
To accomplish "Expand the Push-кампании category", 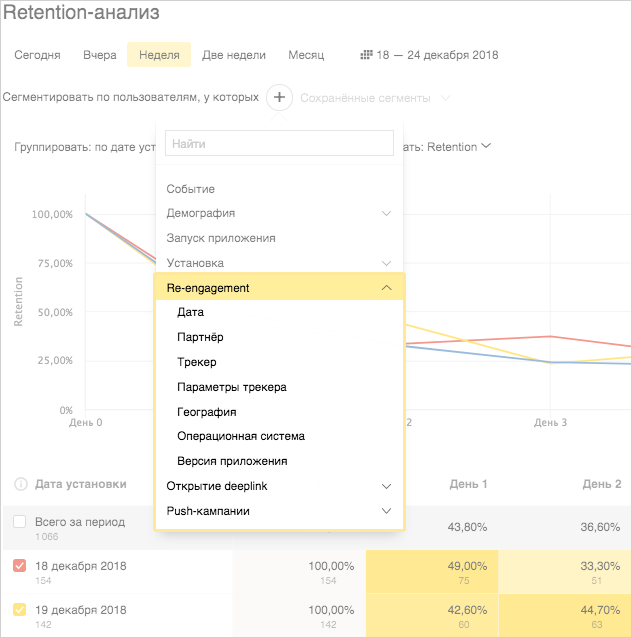I will (x=386, y=511).
